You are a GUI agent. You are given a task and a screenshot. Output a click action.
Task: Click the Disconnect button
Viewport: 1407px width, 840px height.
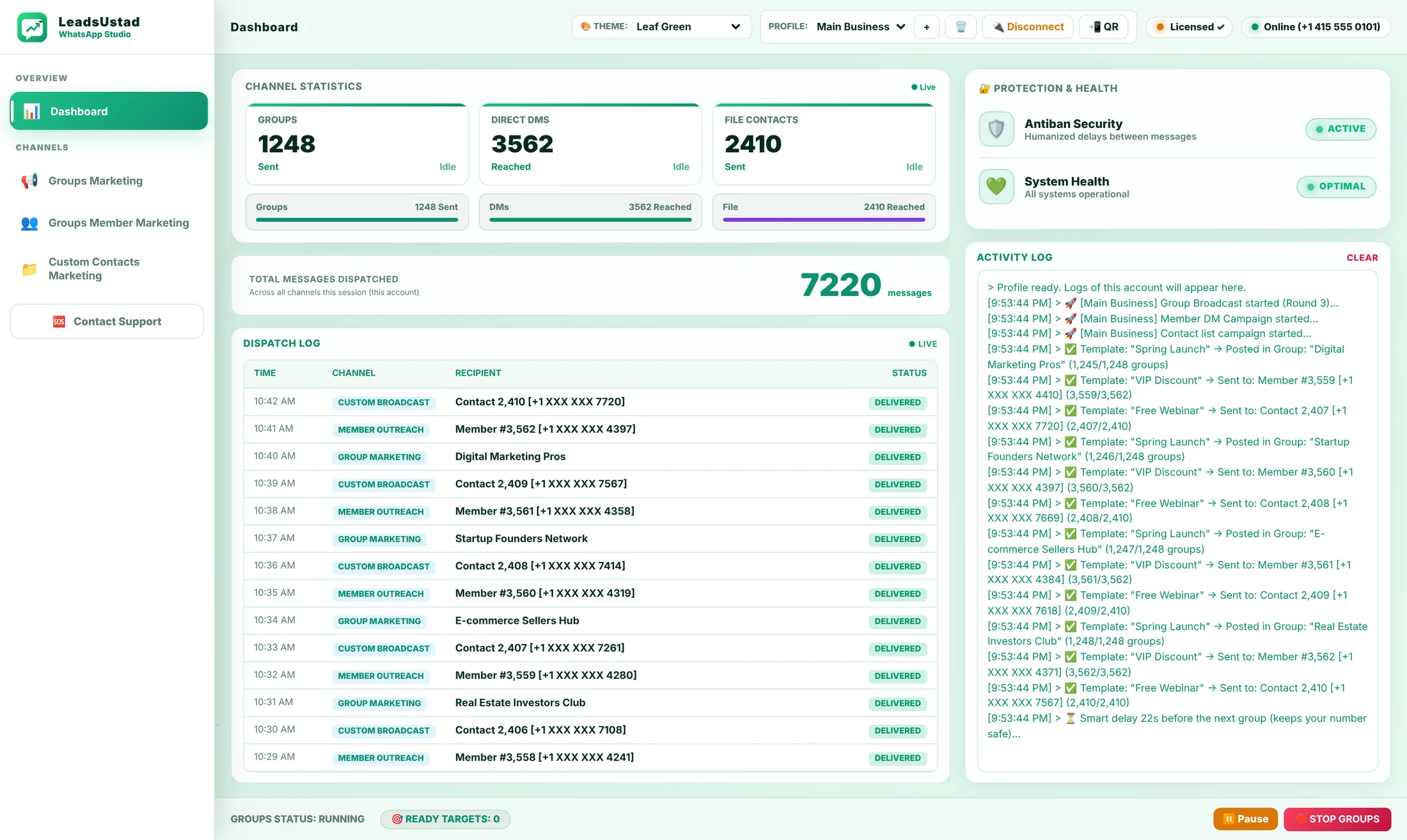(1028, 27)
